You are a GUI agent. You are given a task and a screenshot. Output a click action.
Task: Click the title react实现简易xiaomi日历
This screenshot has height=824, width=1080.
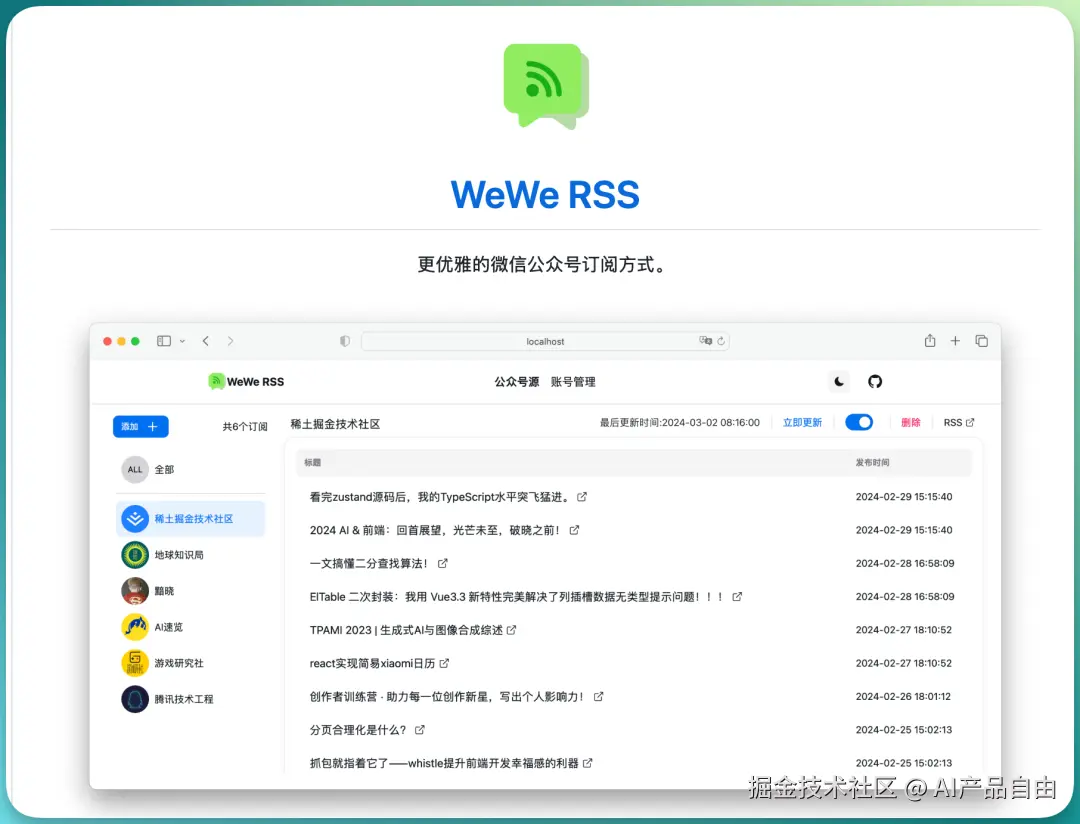373,663
